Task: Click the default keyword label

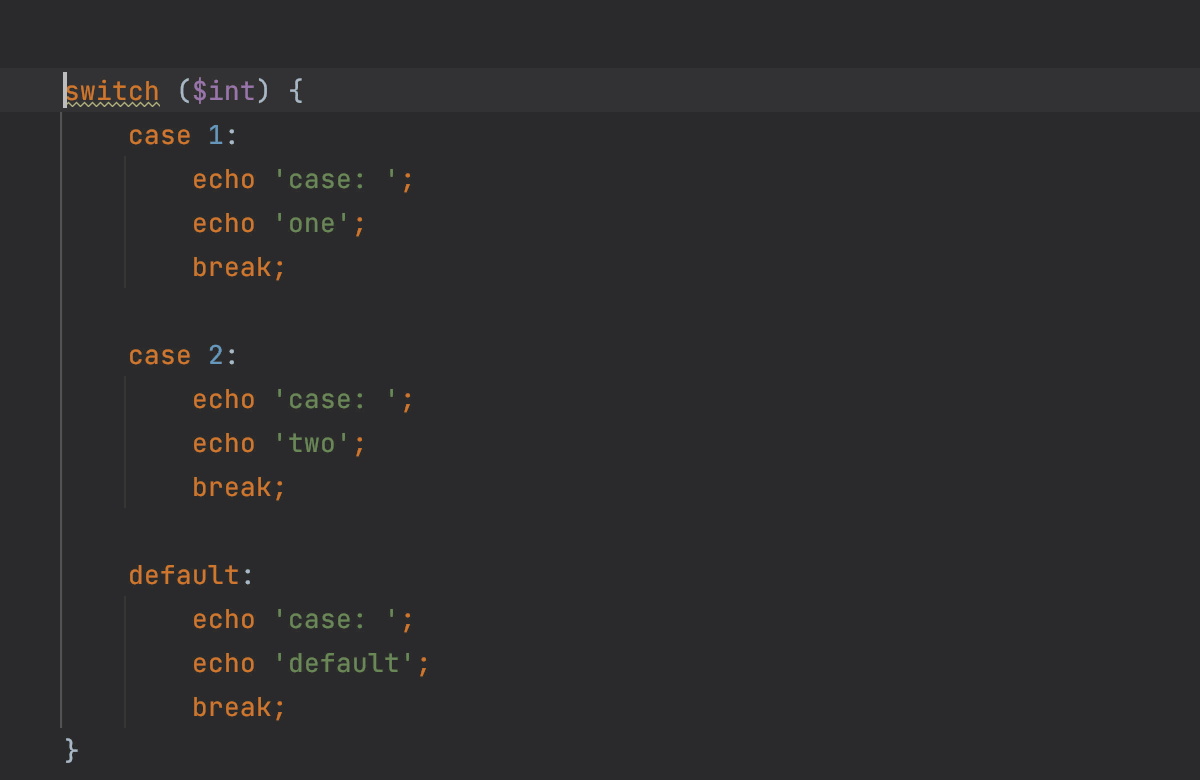Action: click(184, 576)
